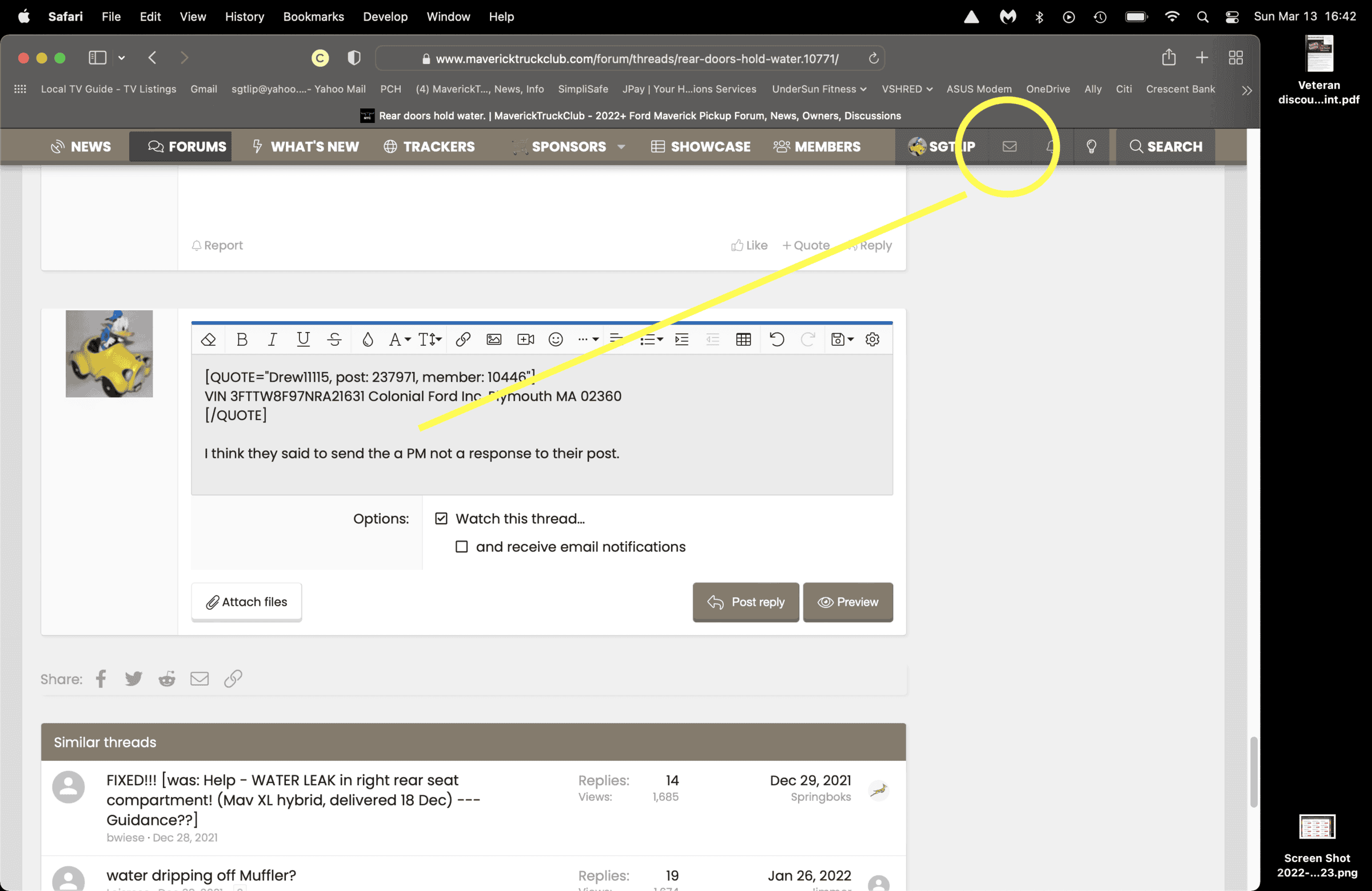Open the TRACKERS nav tab
Viewport: 1372px width, 891px height.
429,146
